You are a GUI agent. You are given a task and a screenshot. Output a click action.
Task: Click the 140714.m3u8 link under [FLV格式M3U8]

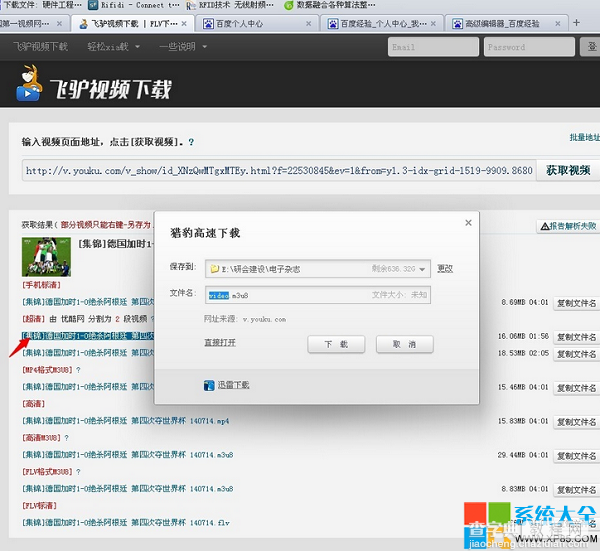click(127, 489)
